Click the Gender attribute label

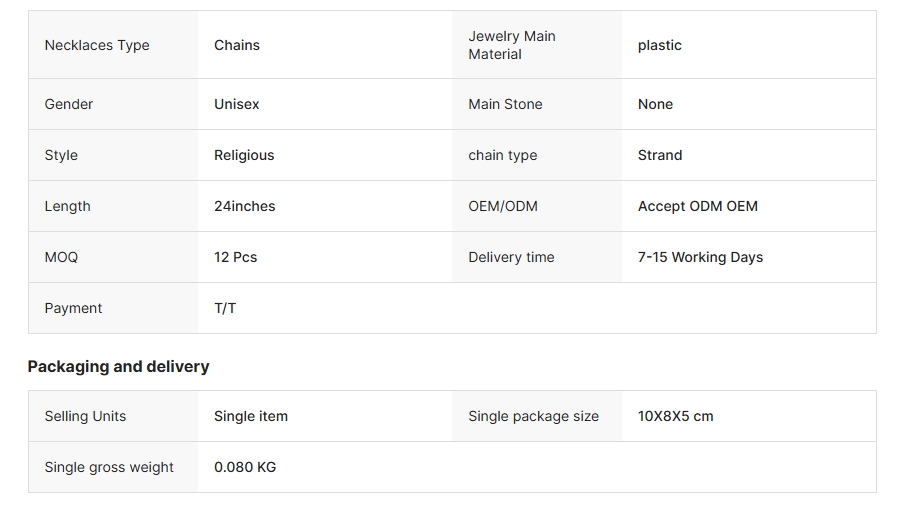coord(69,104)
